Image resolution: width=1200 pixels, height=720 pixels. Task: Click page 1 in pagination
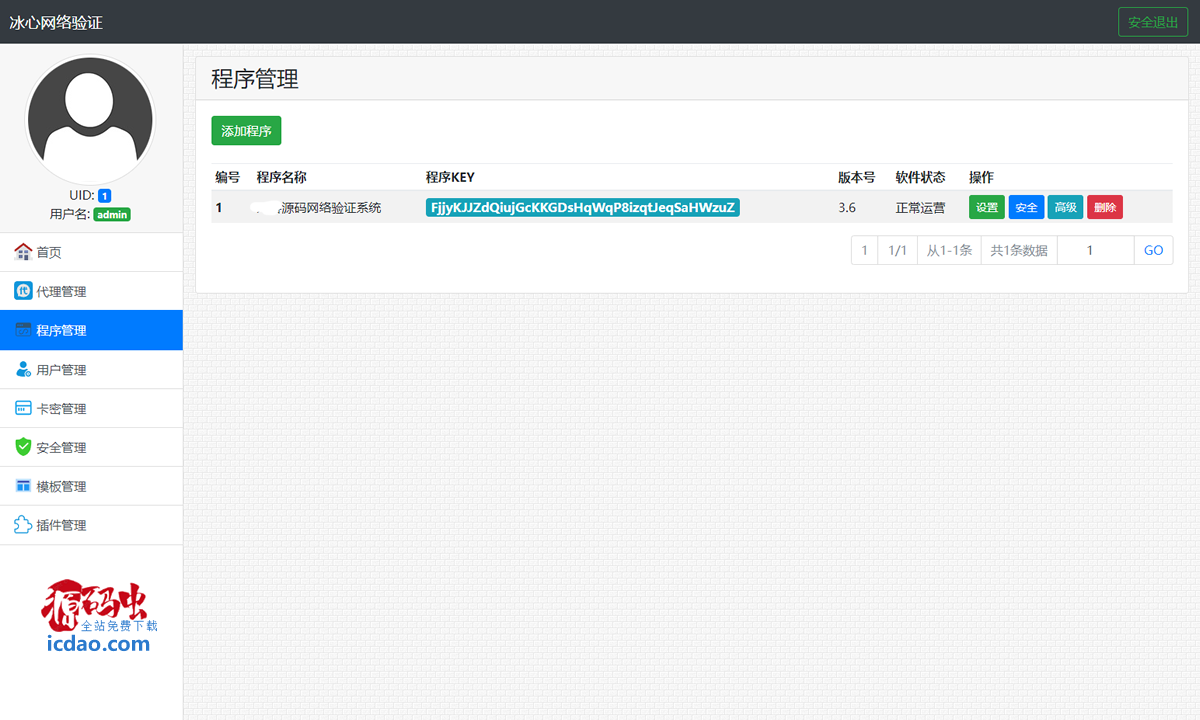tap(864, 250)
